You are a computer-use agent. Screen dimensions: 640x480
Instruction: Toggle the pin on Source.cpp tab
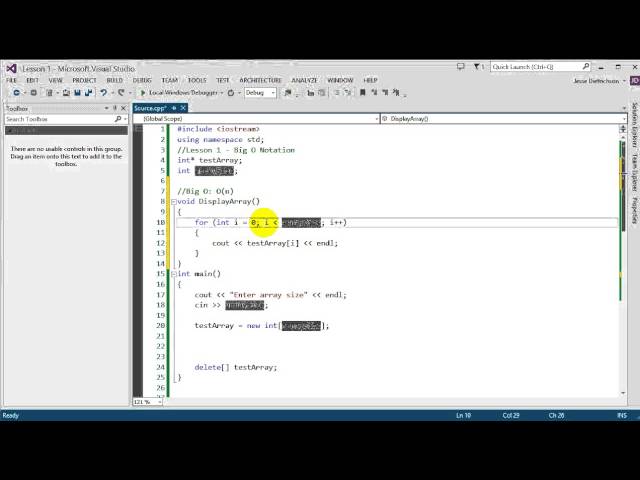(174, 108)
